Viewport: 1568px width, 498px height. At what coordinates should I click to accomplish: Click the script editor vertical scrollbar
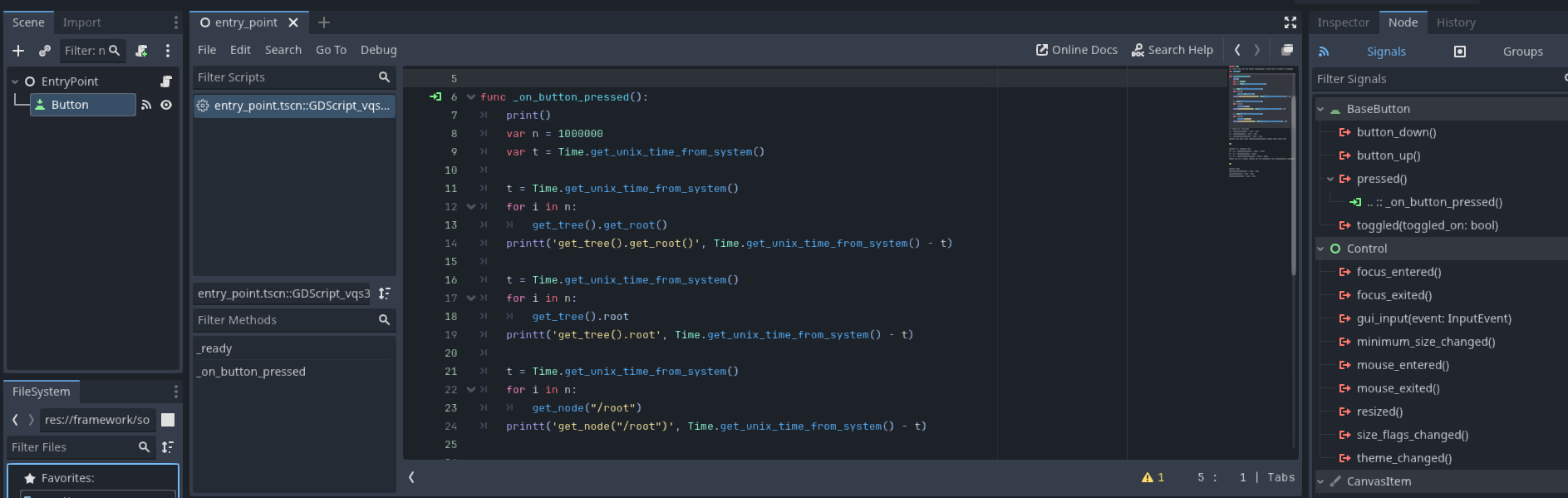click(x=1294, y=185)
